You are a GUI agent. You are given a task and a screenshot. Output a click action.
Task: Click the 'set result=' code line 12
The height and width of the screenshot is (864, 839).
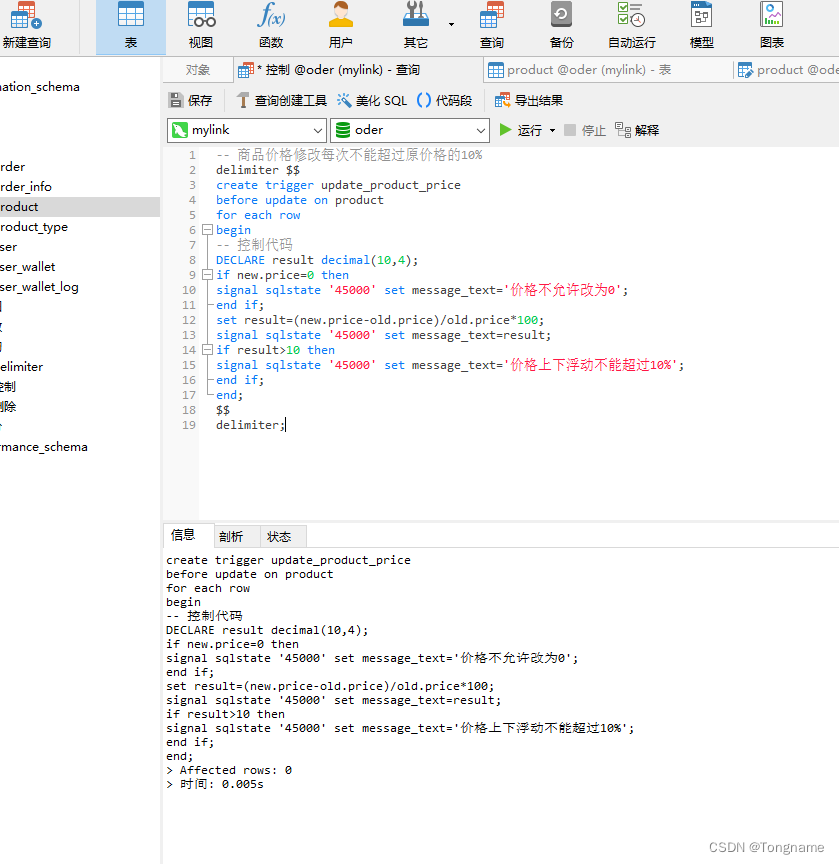tap(380, 320)
